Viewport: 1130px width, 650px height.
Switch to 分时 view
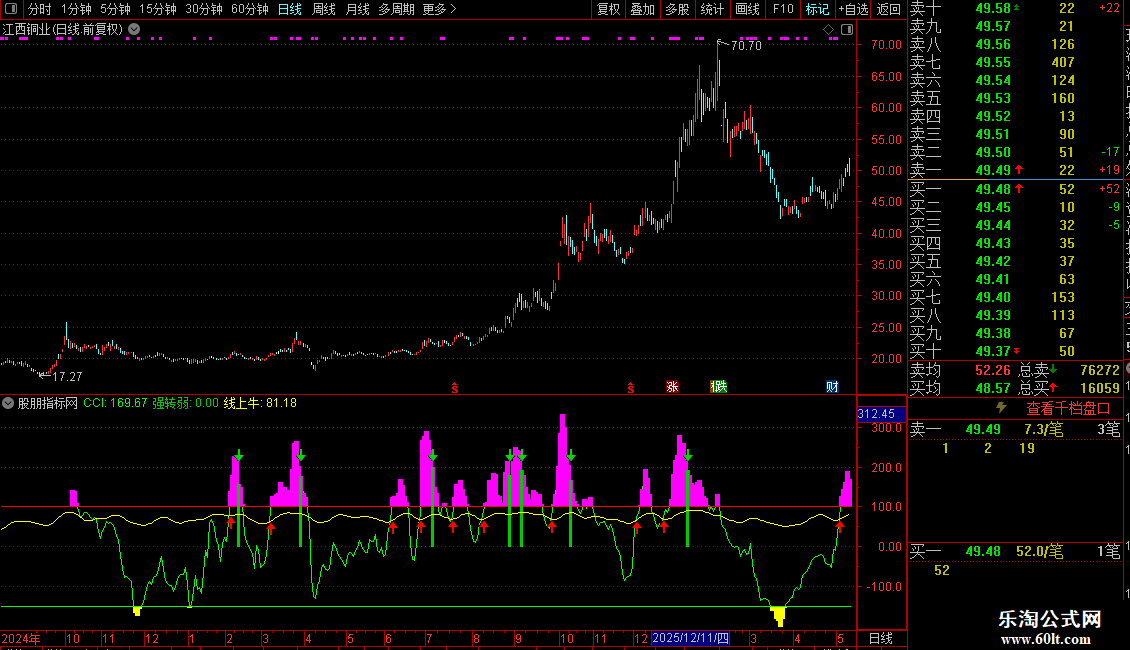[x=40, y=9]
